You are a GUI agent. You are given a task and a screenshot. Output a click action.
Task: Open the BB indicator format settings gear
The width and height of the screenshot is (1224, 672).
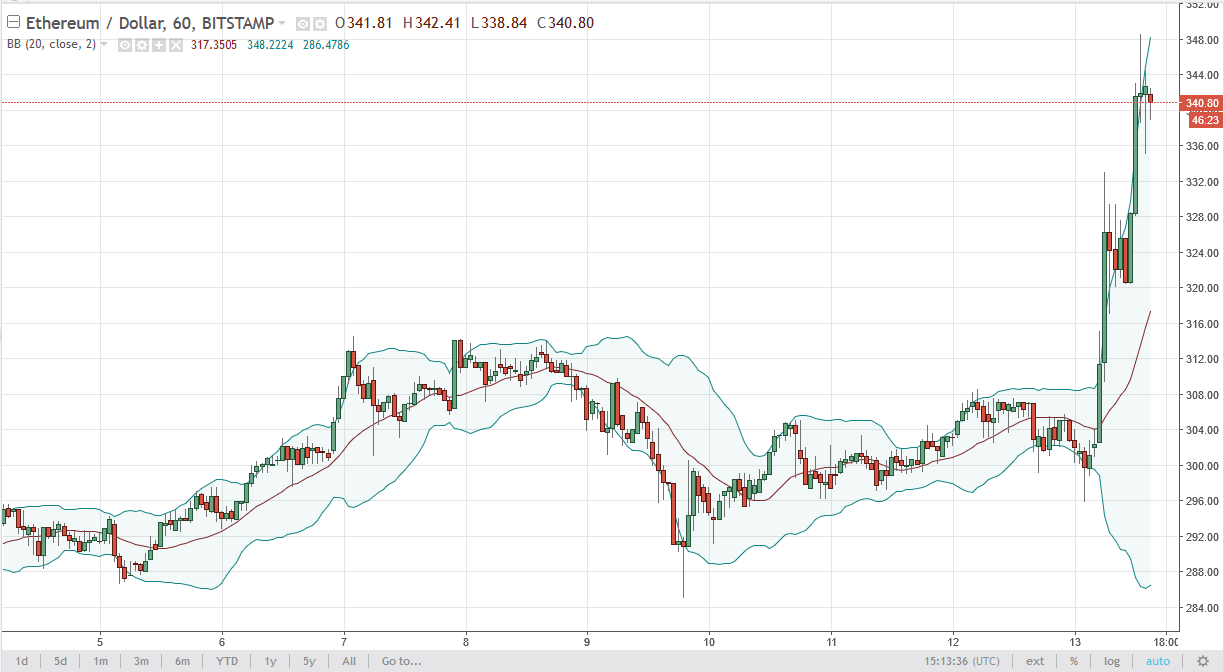coord(142,45)
